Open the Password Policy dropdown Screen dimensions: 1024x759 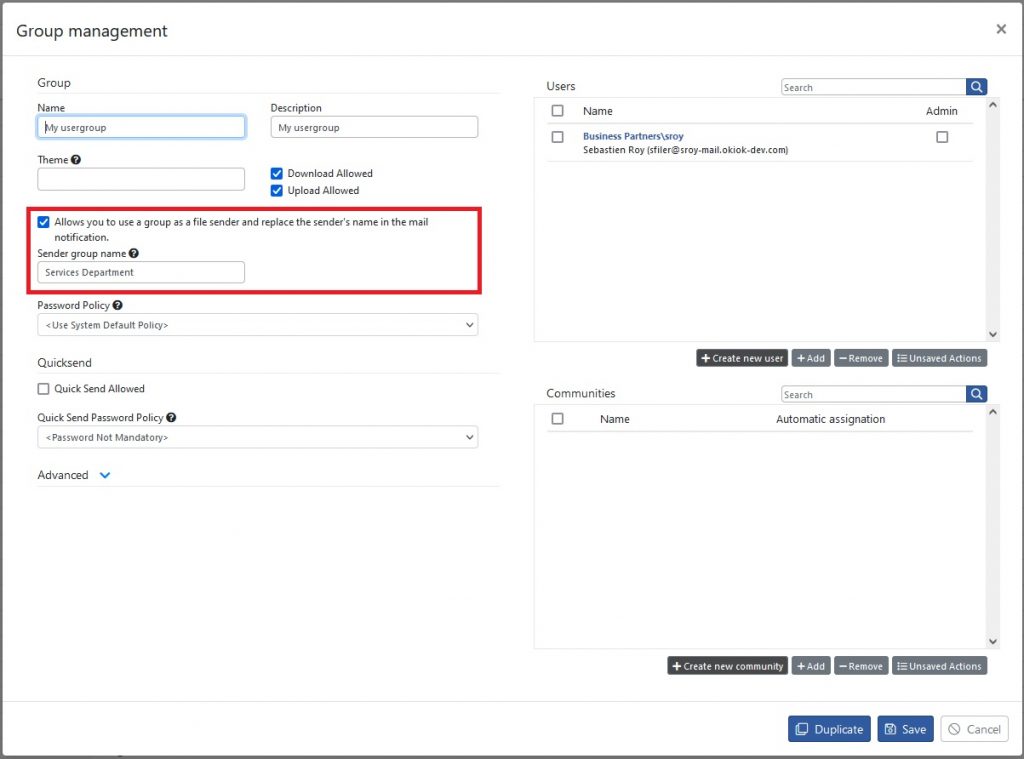tap(257, 325)
